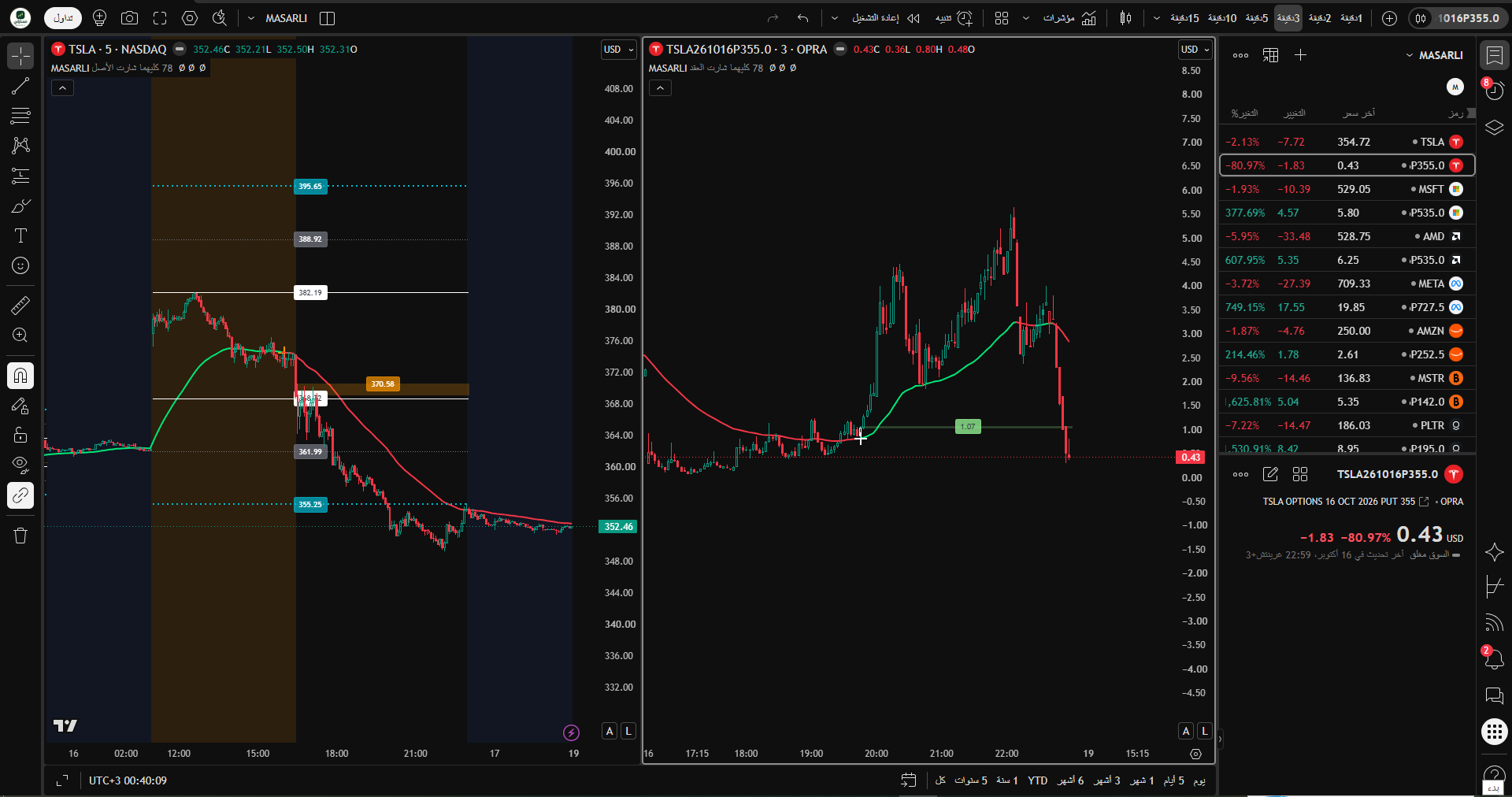Open the indicators dialog from the top toolbar
1512x797 pixels.
click(x=1069, y=18)
